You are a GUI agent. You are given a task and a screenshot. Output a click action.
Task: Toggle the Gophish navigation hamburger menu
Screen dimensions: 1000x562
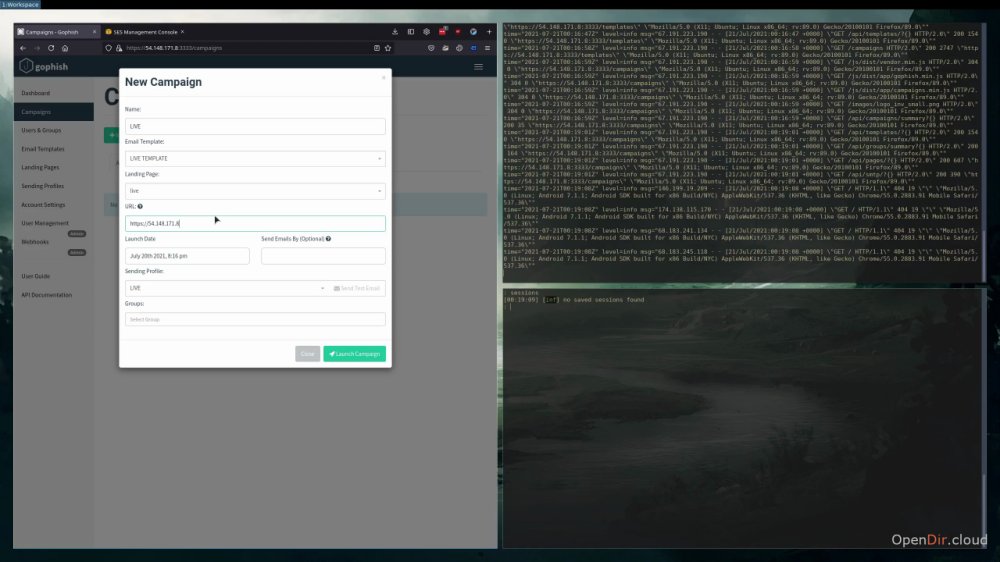[x=478, y=66]
